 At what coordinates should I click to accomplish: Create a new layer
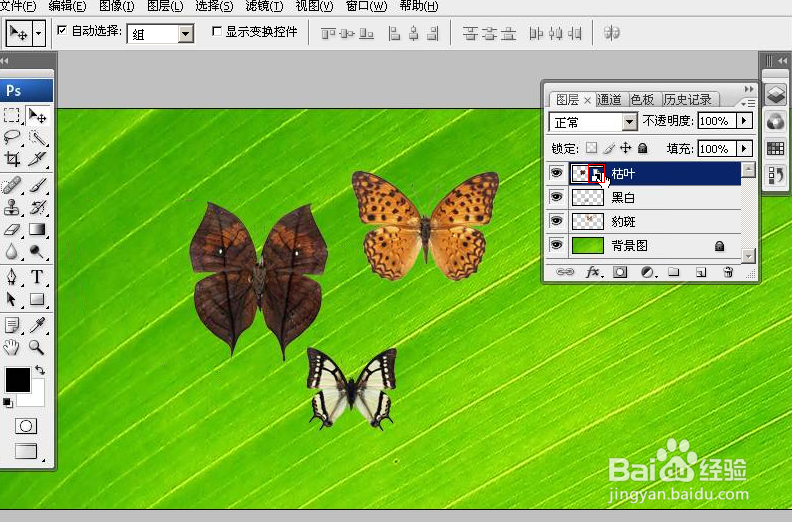coord(701,273)
